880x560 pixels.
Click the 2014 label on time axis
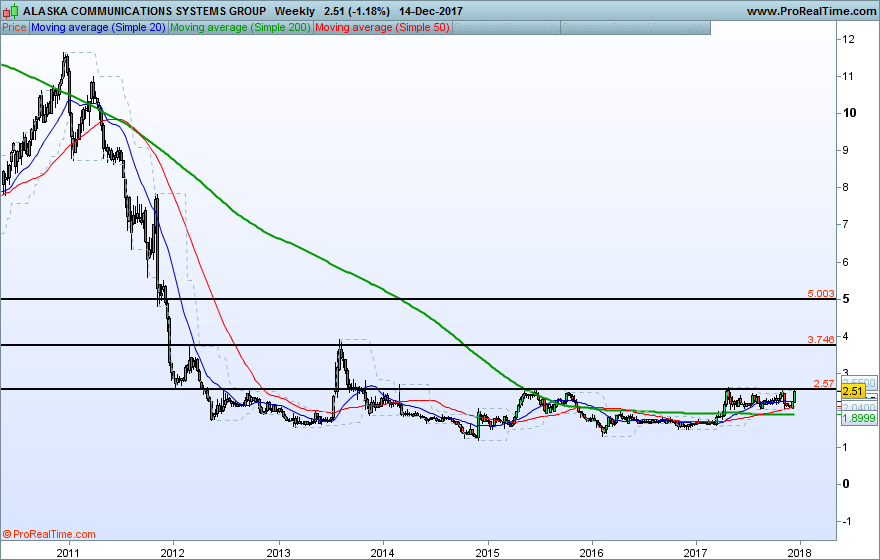point(382,553)
